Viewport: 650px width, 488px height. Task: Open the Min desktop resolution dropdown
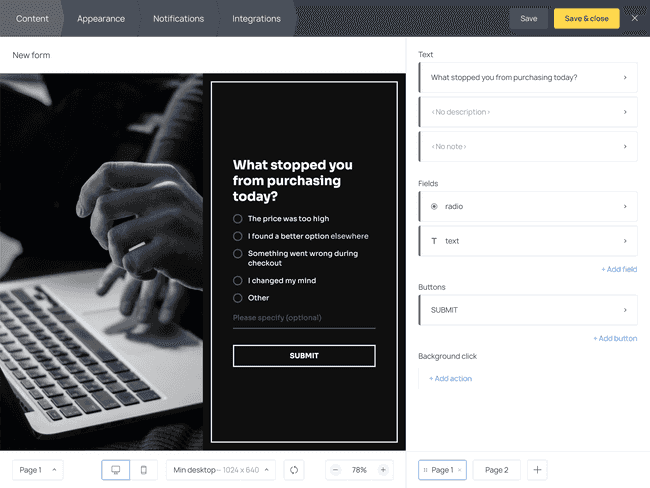[221, 470]
